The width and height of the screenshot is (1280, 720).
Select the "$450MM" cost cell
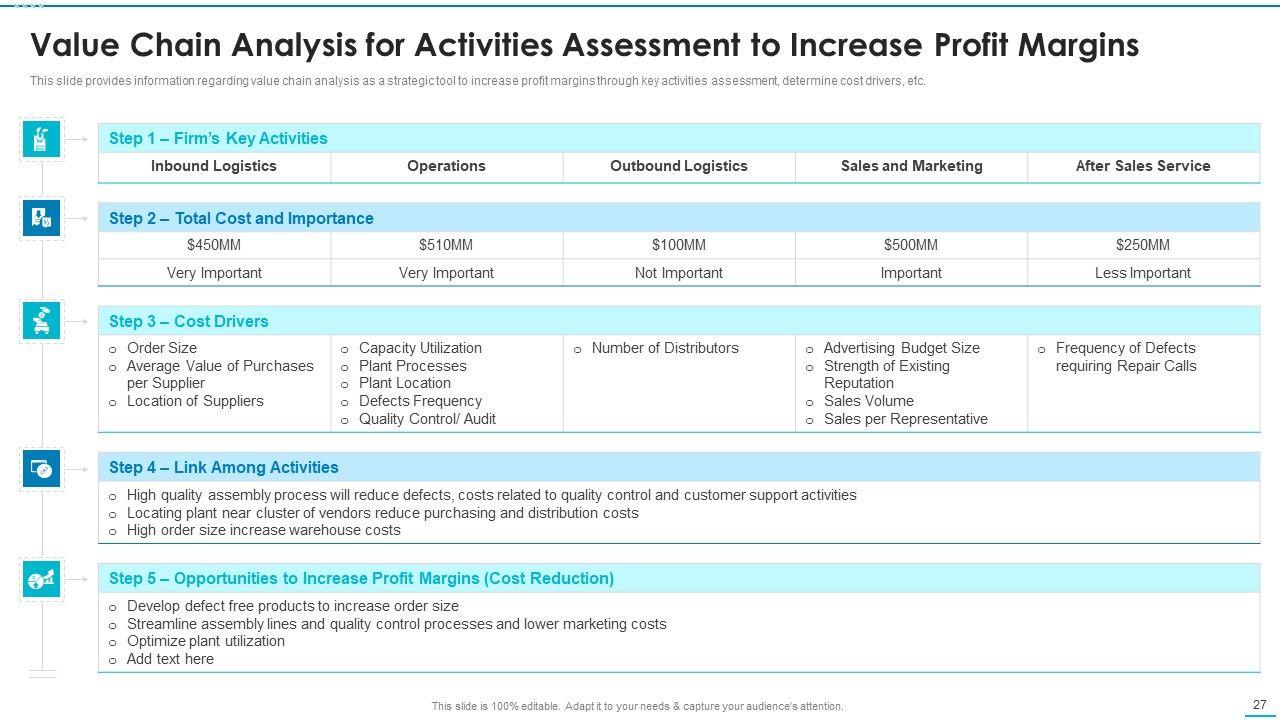click(214, 245)
